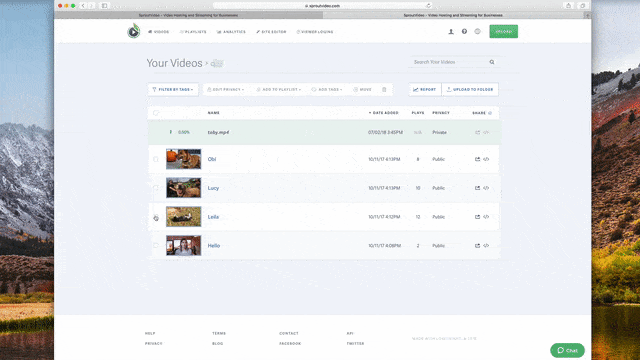Click the round icon left of Upload button
Viewport: 640px width, 360px height.
click(x=478, y=31)
